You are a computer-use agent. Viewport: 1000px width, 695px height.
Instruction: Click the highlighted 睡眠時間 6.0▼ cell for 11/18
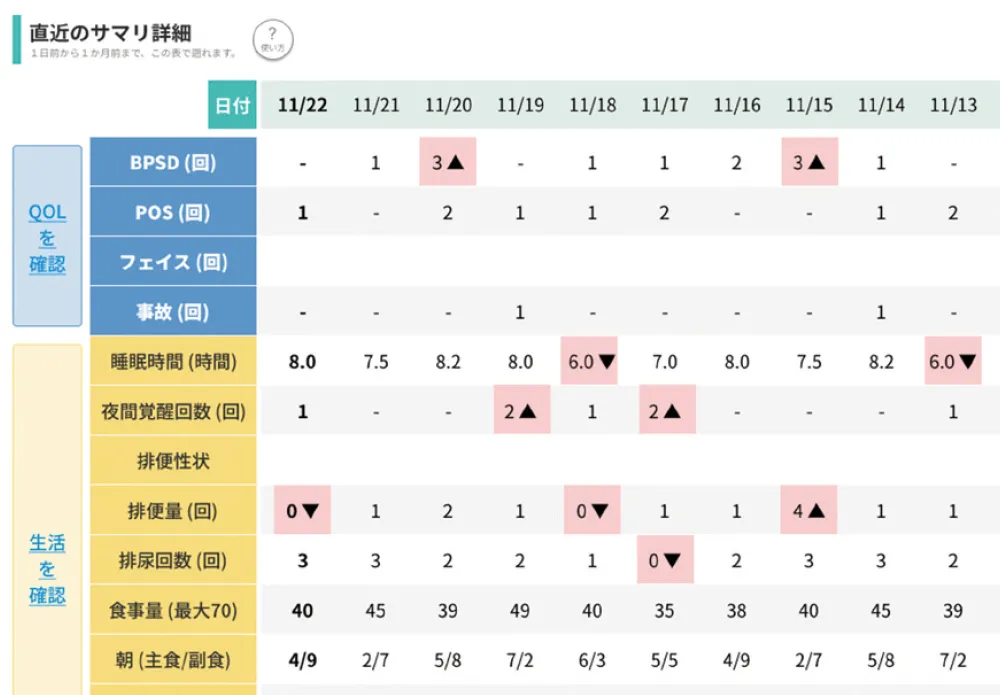[592, 362]
